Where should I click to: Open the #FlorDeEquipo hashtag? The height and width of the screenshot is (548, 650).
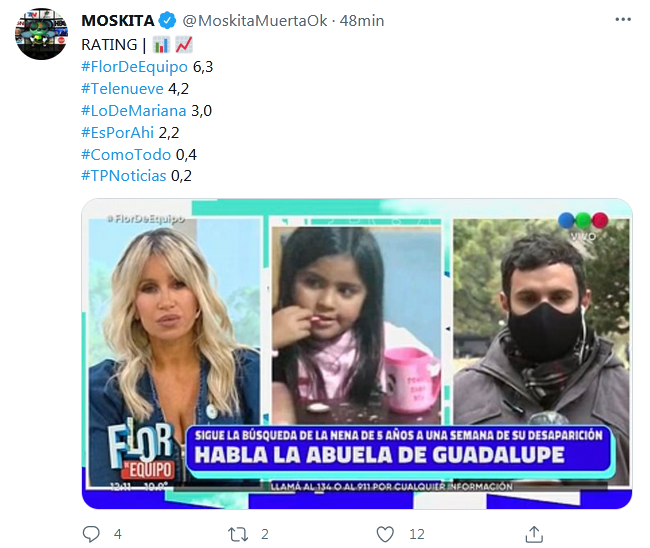(x=134, y=67)
